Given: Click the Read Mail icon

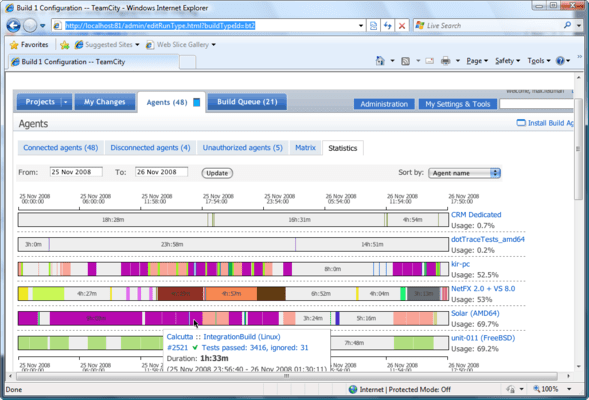Looking at the screenshot, I should 430,61.
